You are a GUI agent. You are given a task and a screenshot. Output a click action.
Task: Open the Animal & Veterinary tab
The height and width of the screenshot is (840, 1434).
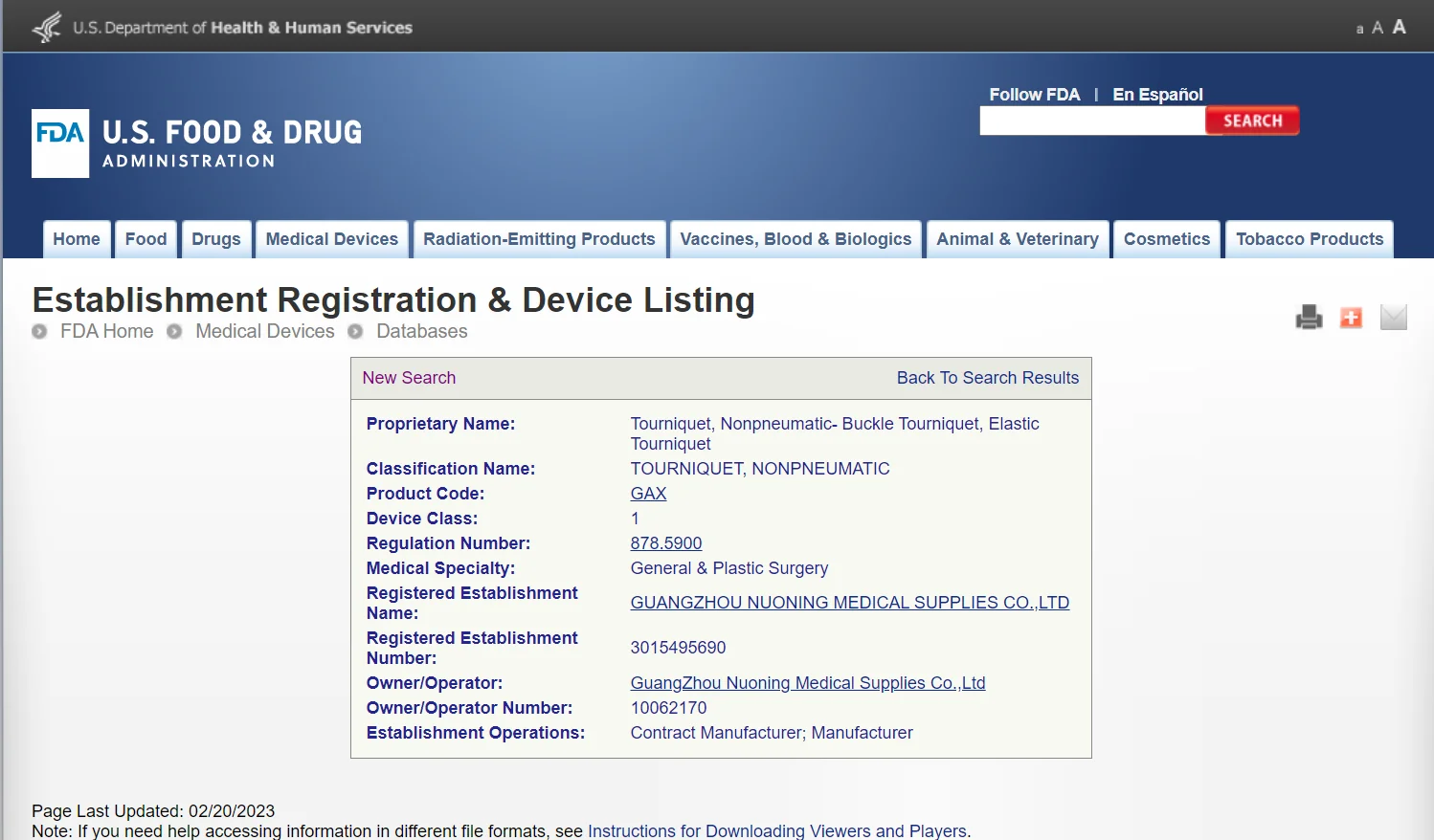point(1018,239)
